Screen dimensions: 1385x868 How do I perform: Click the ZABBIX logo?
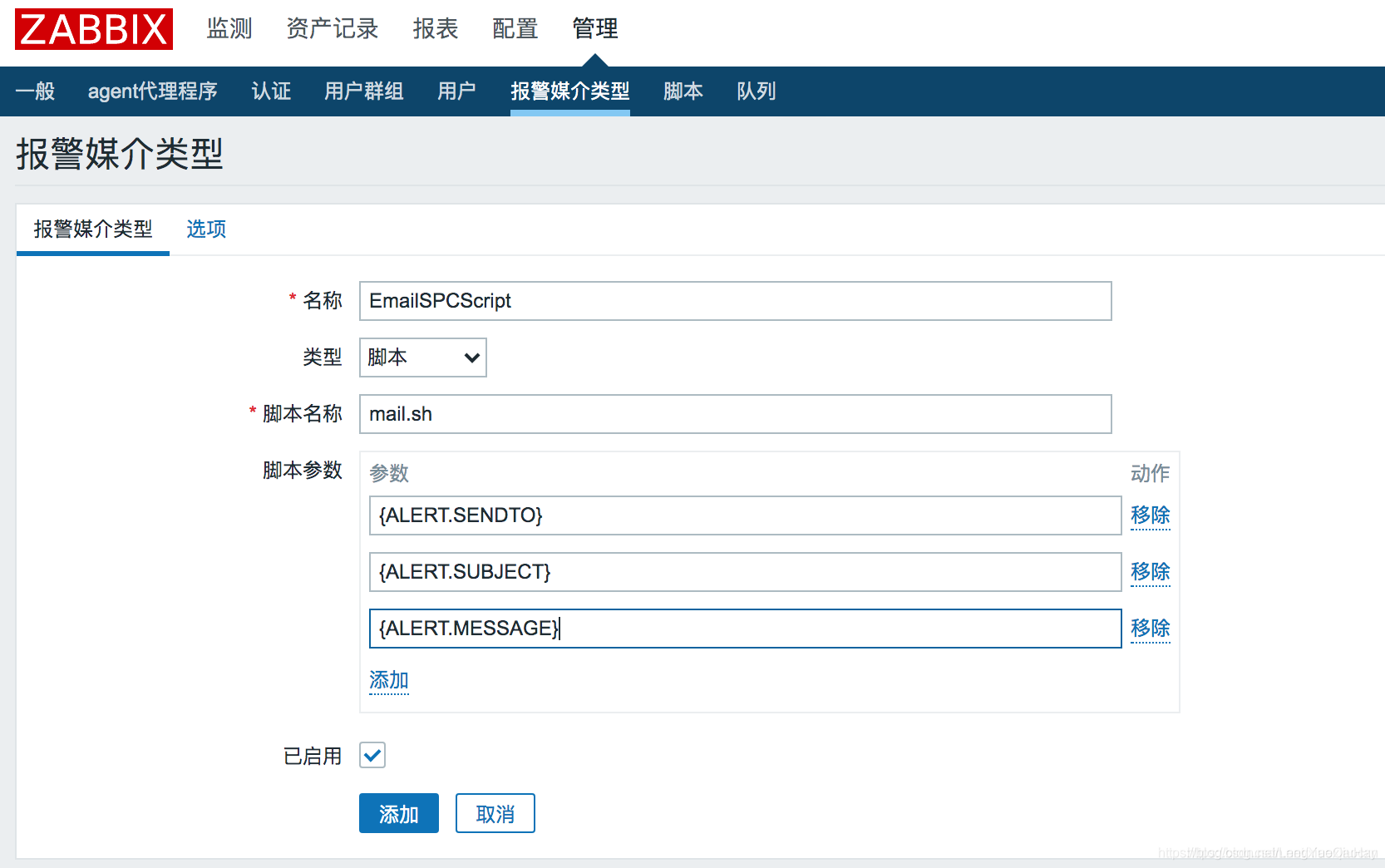point(94,29)
